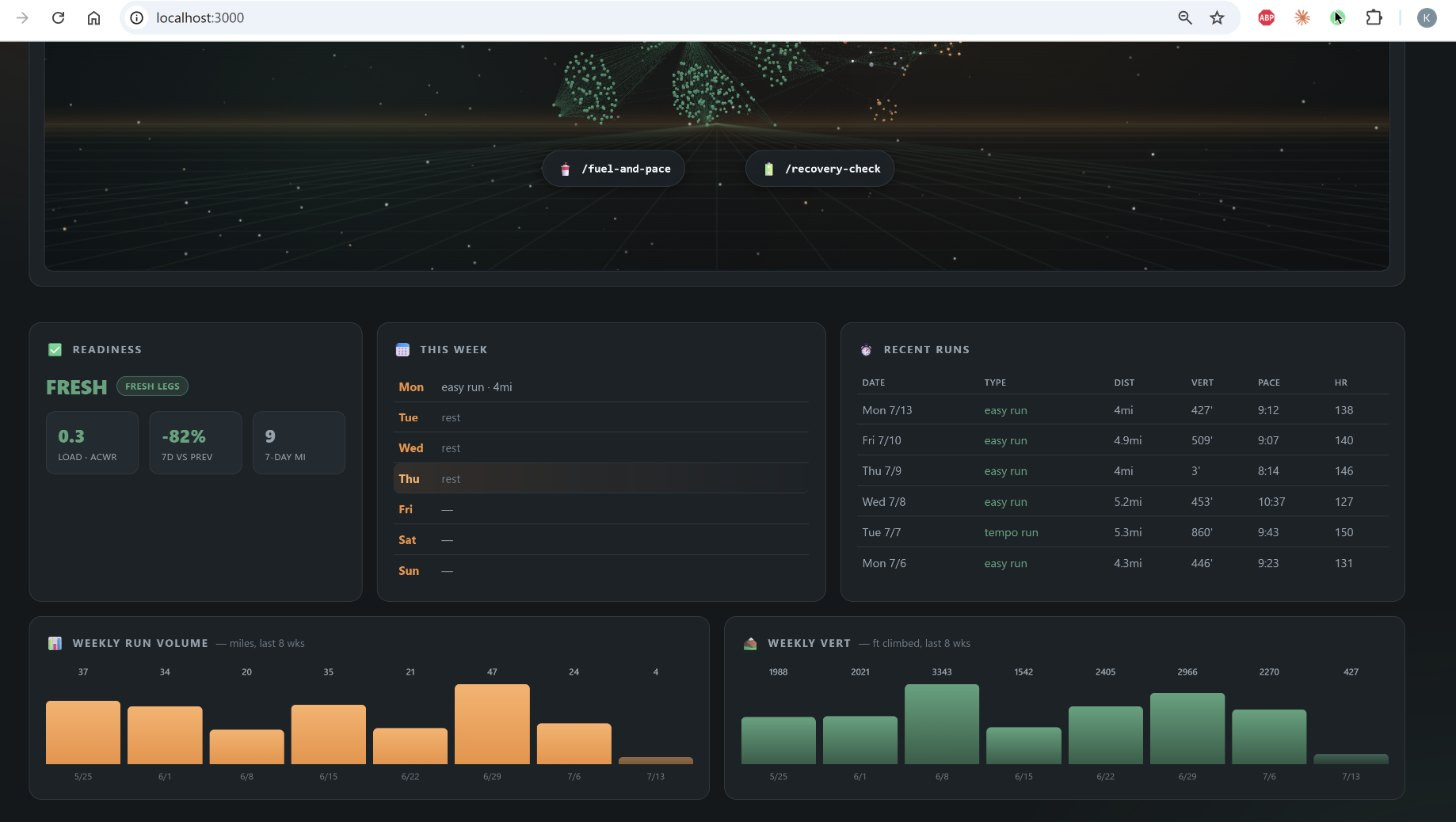
Task: Select Mon easy run 4mi entry
Action: [x=602, y=387]
